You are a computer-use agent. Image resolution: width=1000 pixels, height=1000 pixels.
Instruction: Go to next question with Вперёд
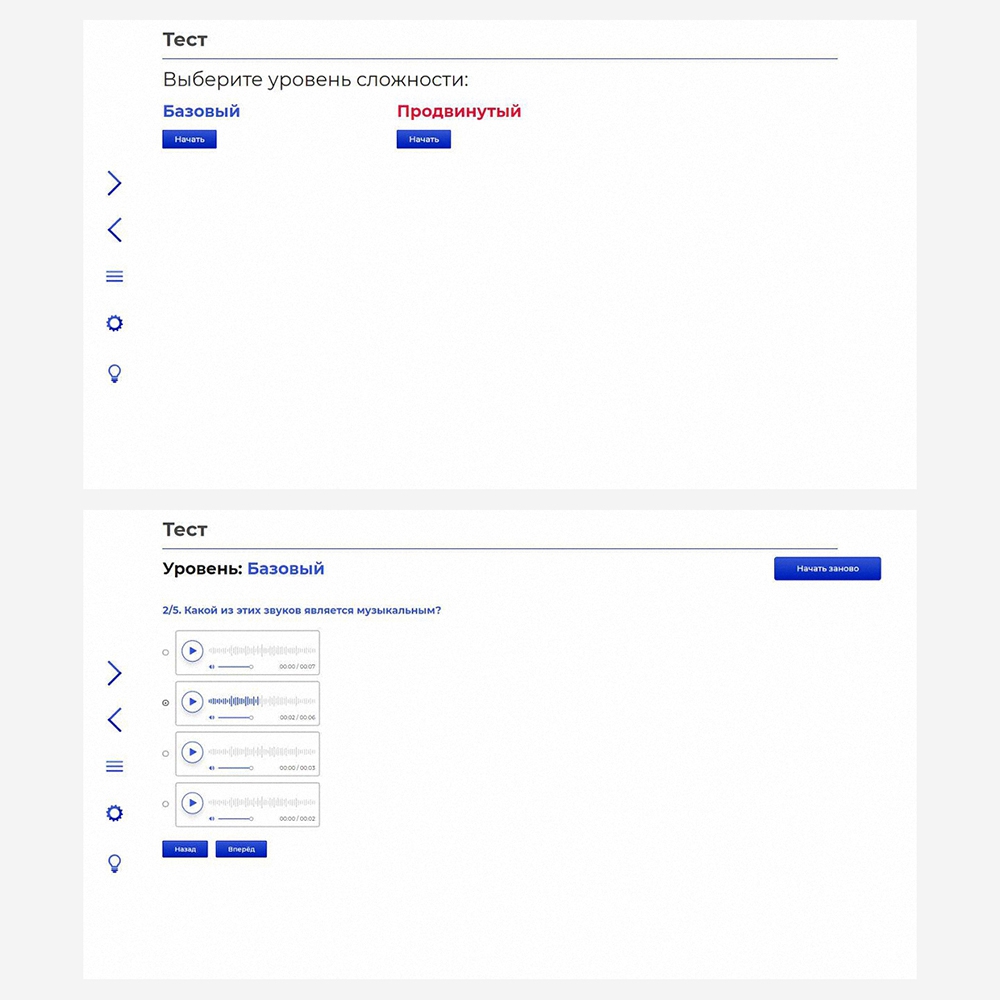(241, 849)
